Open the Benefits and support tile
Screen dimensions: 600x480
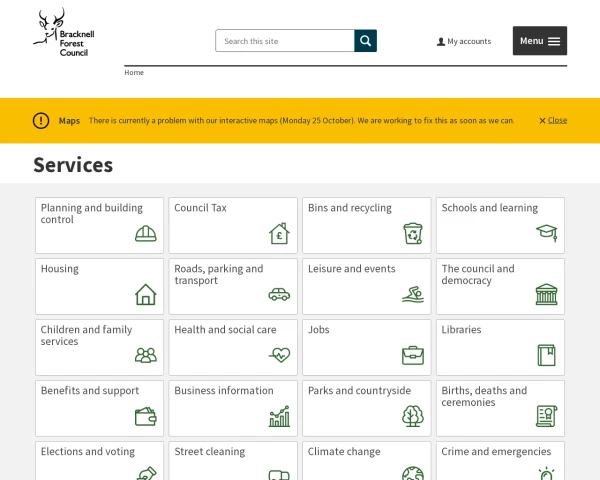(99, 408)
